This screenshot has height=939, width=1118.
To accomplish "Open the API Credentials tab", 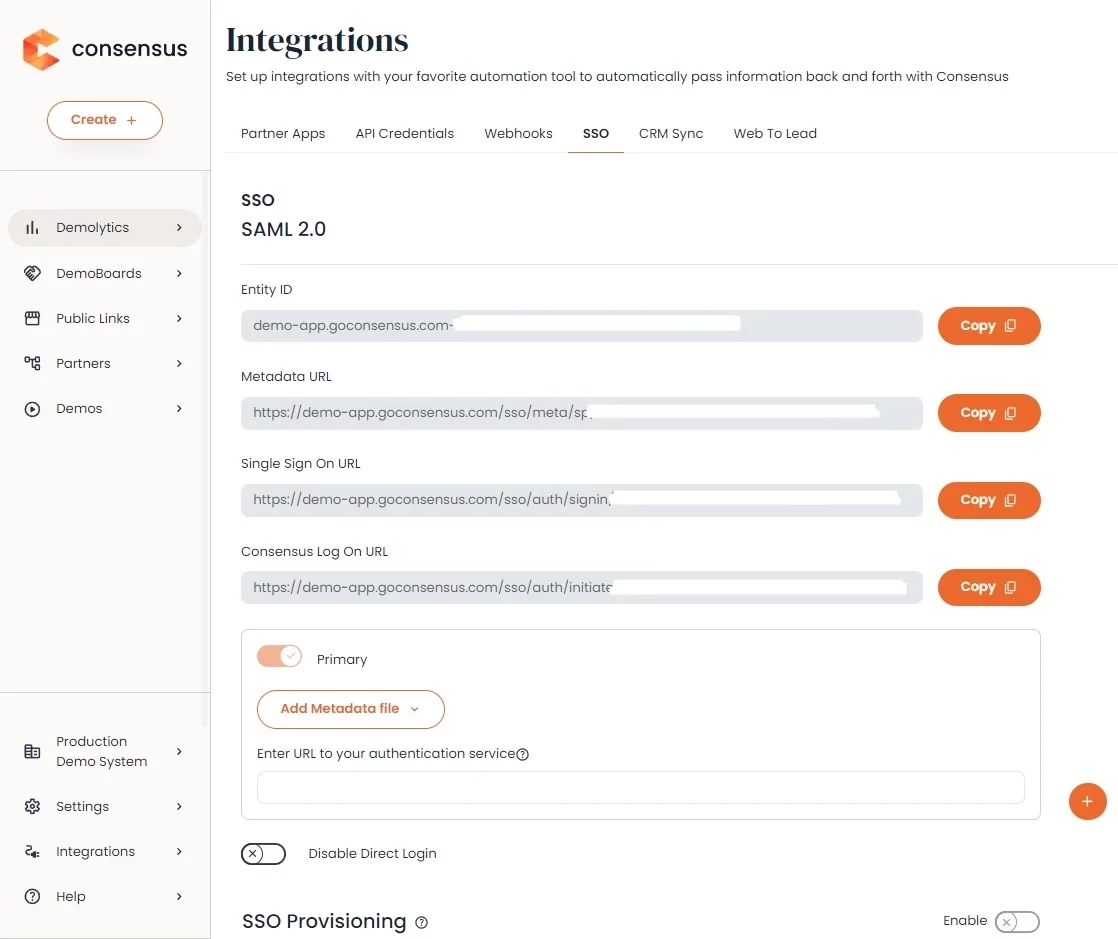I will [404, 133].
